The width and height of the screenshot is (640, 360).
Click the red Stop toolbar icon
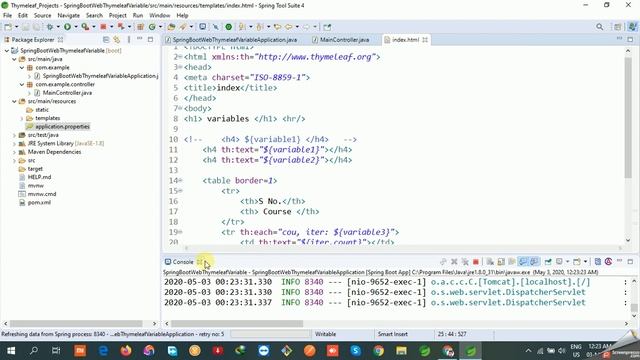coord(103,27)
